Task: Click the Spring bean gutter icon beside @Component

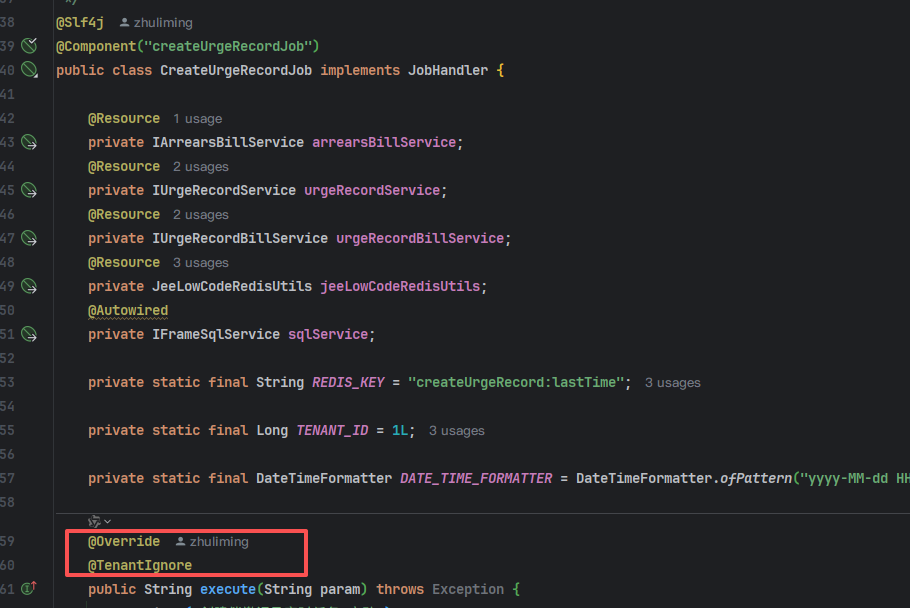Action: click(29, 46)
